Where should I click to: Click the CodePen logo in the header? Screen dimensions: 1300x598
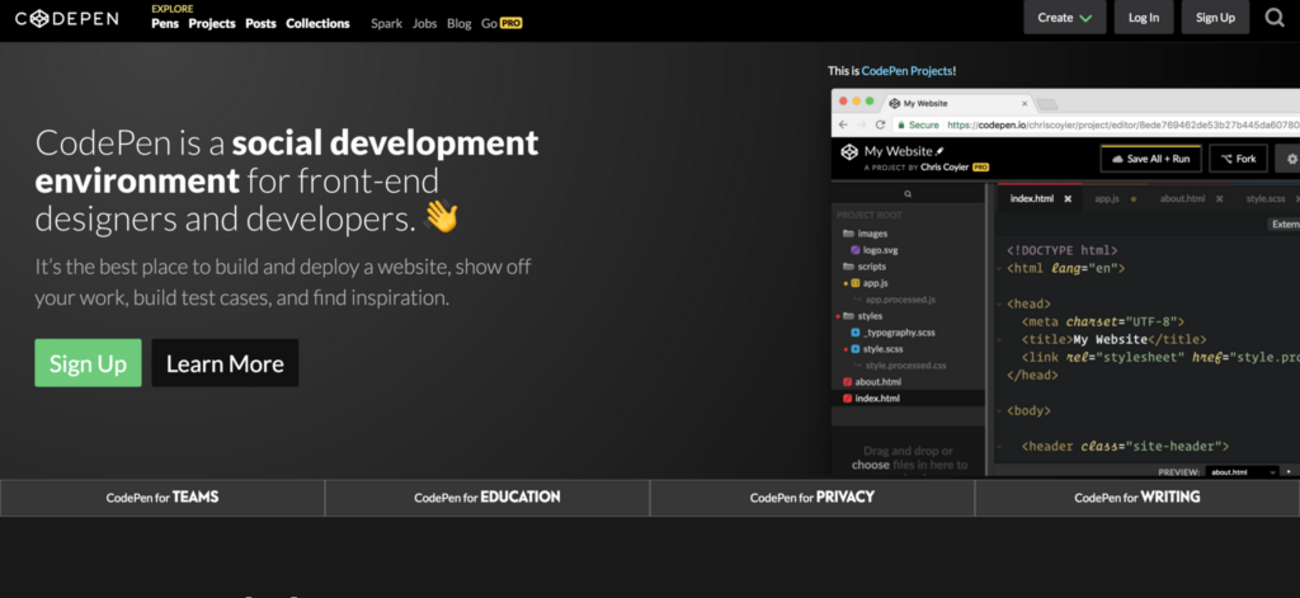coord(67,18)
